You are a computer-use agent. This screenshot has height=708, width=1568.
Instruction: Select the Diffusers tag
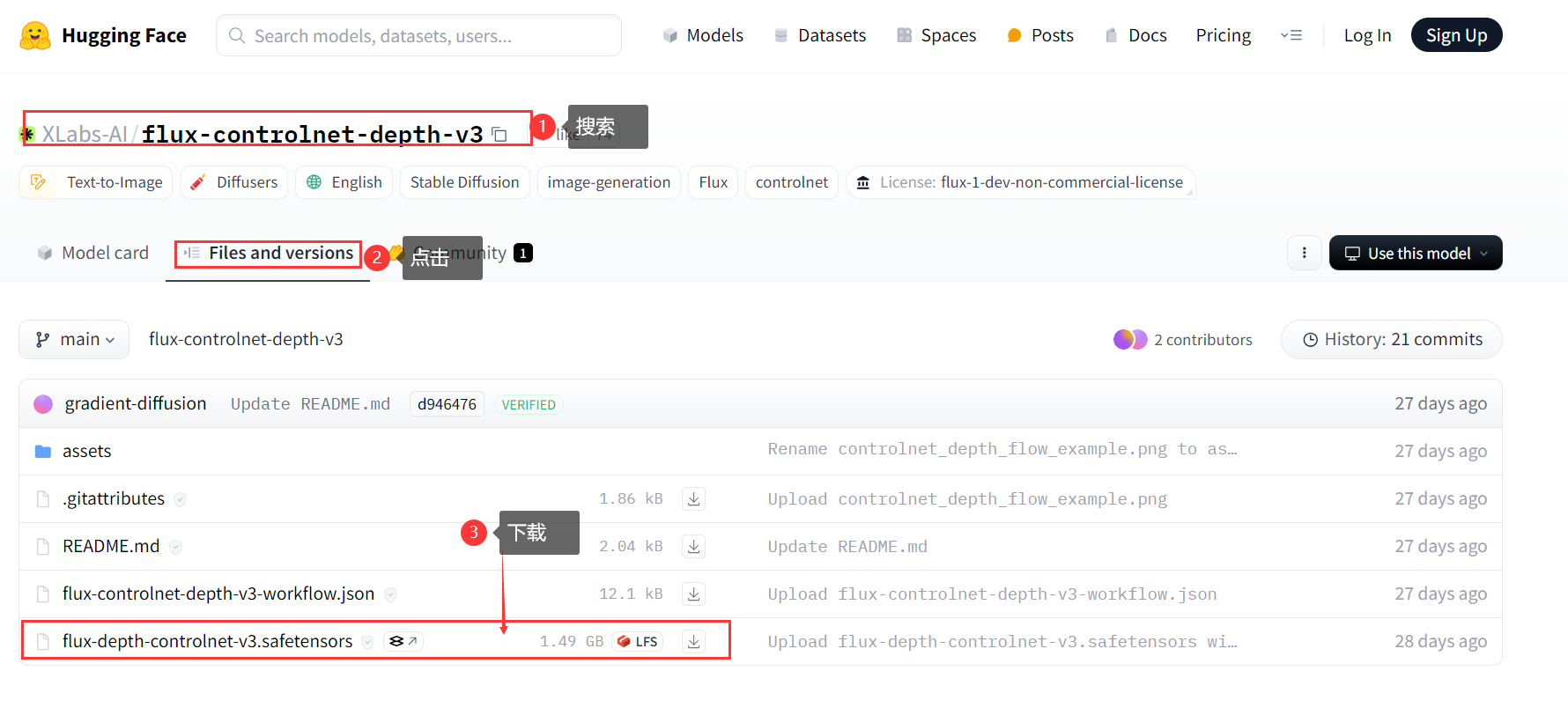coord(234,182)
